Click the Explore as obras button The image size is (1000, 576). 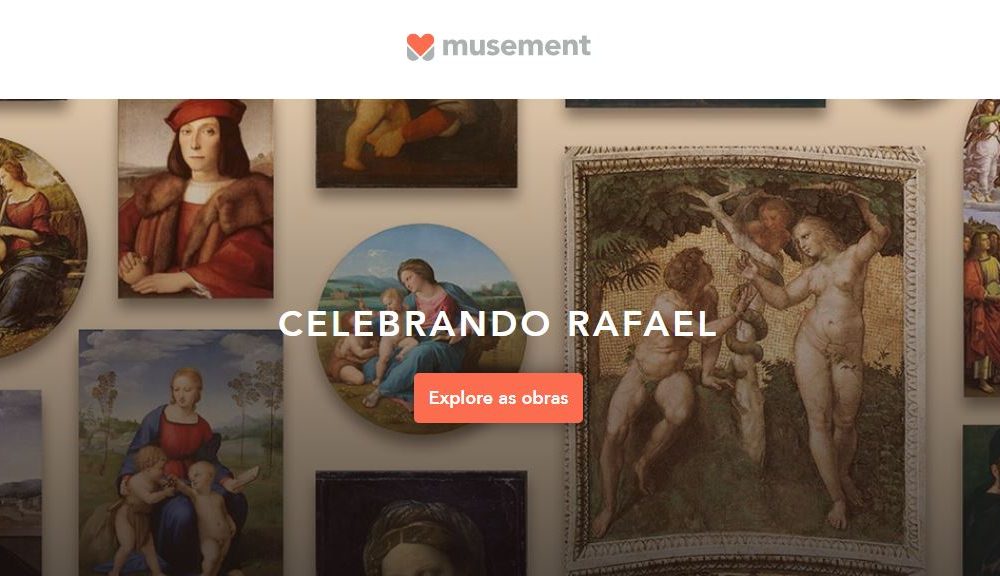pyautogui.click(x=498, y=398)
